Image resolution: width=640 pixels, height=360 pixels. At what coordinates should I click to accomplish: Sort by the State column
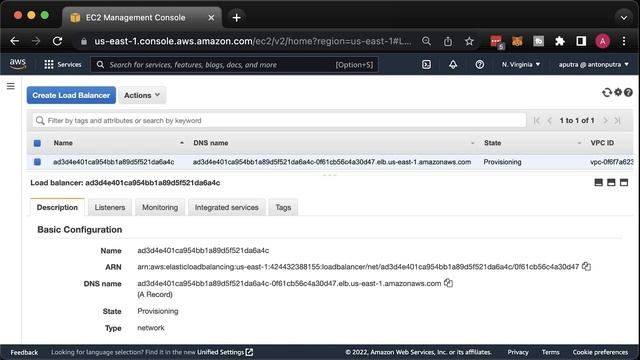492,143
